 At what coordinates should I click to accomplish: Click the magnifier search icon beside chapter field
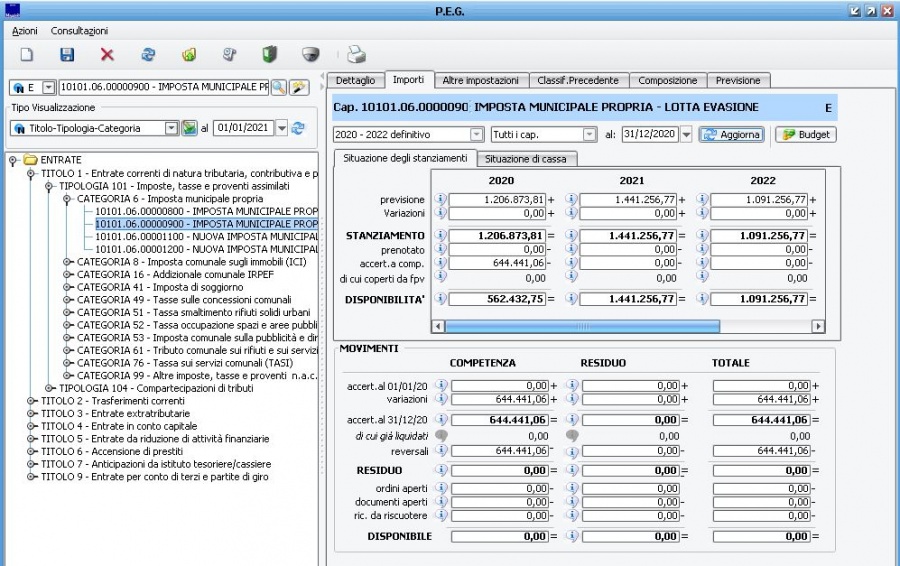tap(279, 88)
